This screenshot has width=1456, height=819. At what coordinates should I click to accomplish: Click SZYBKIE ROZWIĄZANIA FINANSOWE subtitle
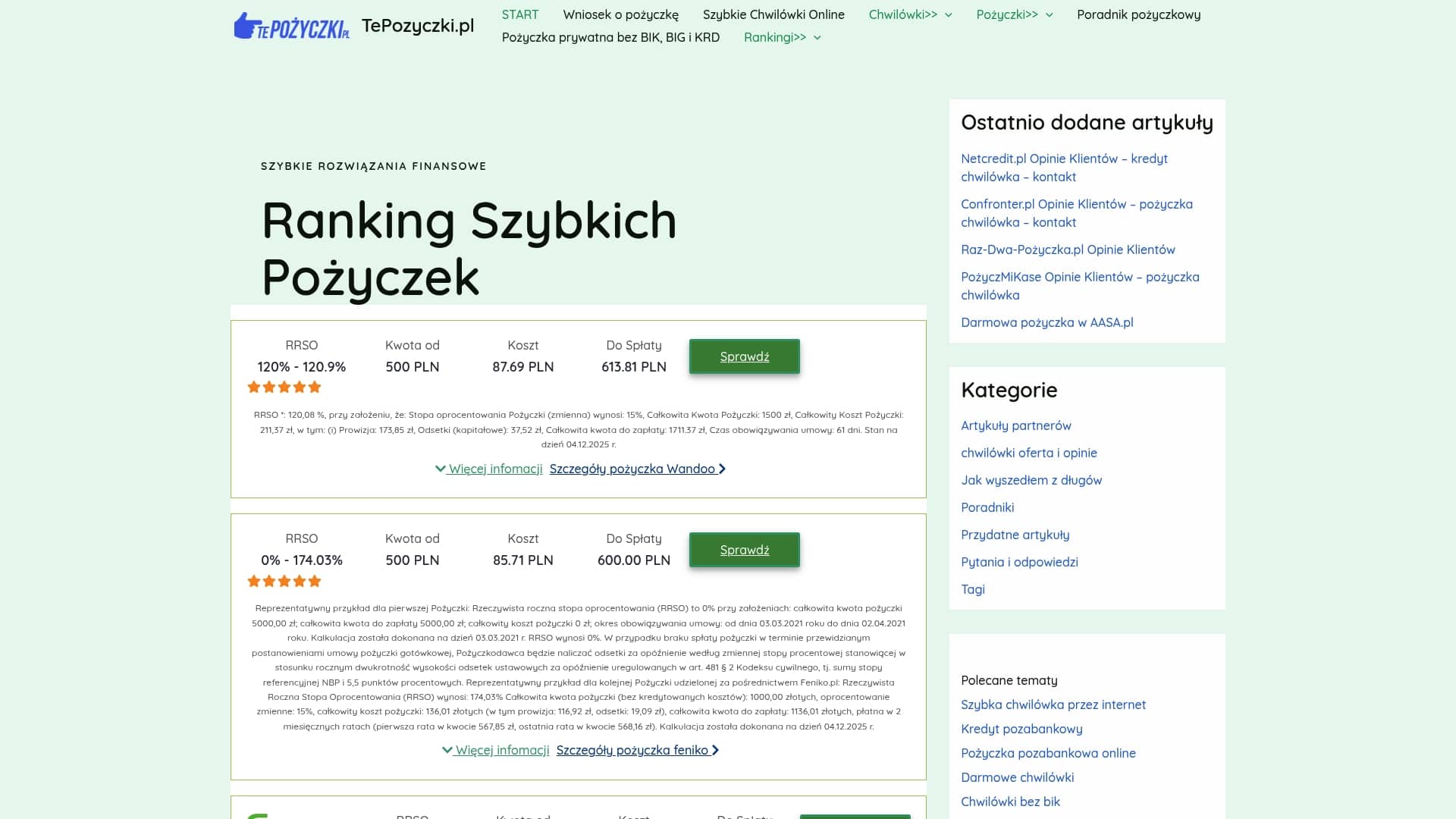[x=373, y=166]
